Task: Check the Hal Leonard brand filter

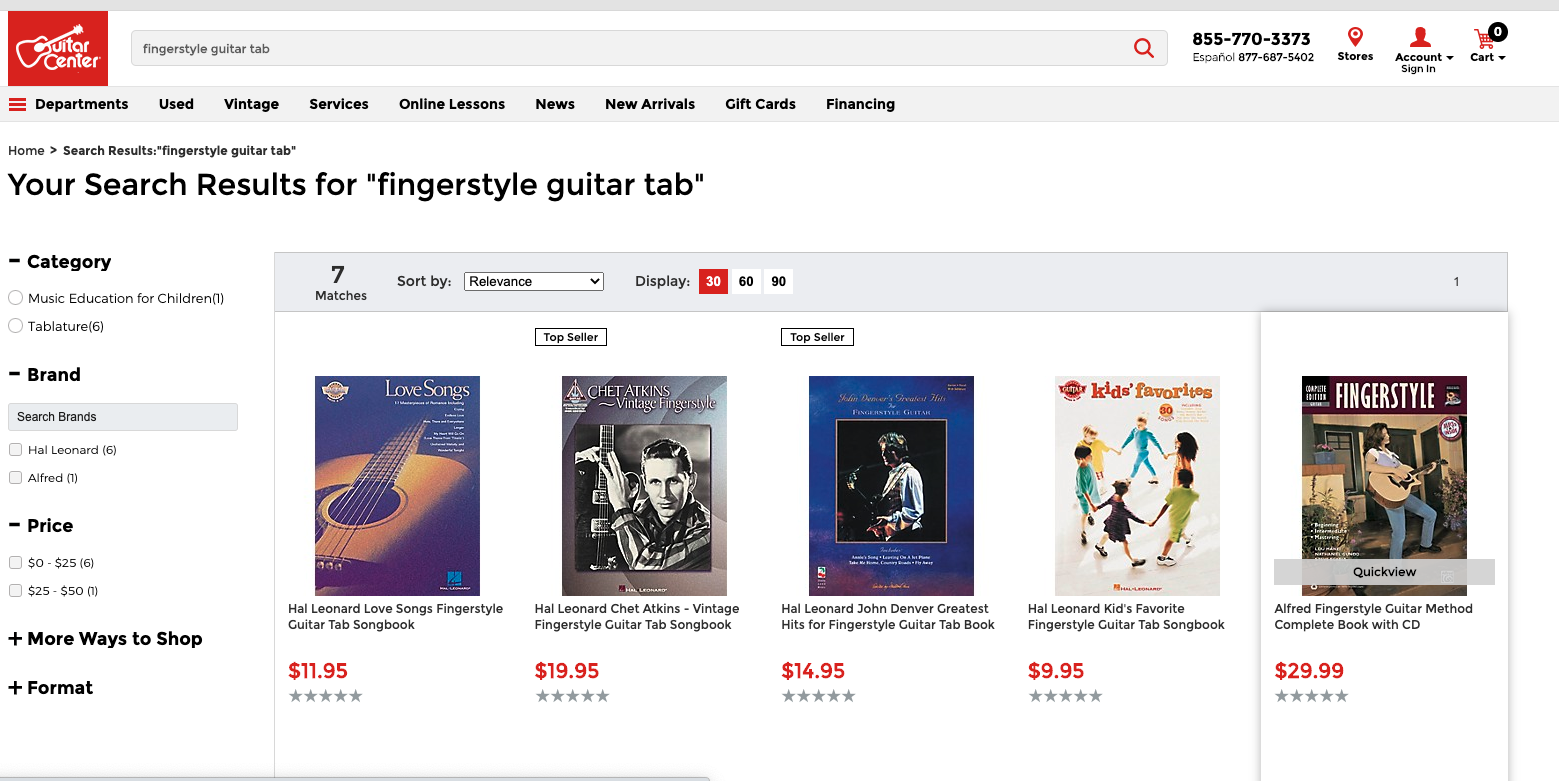Action: (x=15, y=450)
